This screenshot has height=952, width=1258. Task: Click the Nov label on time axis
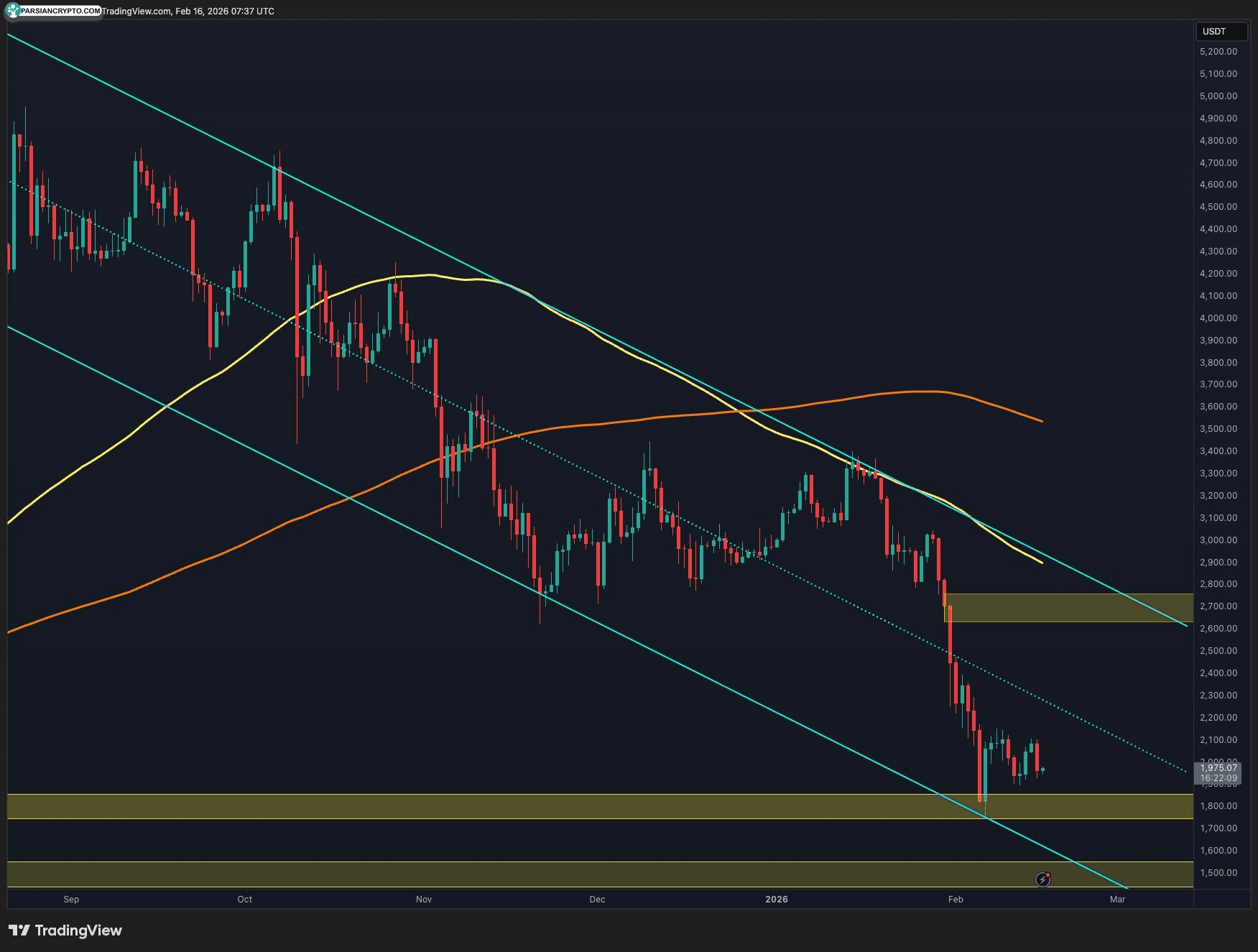coord(424,900)
